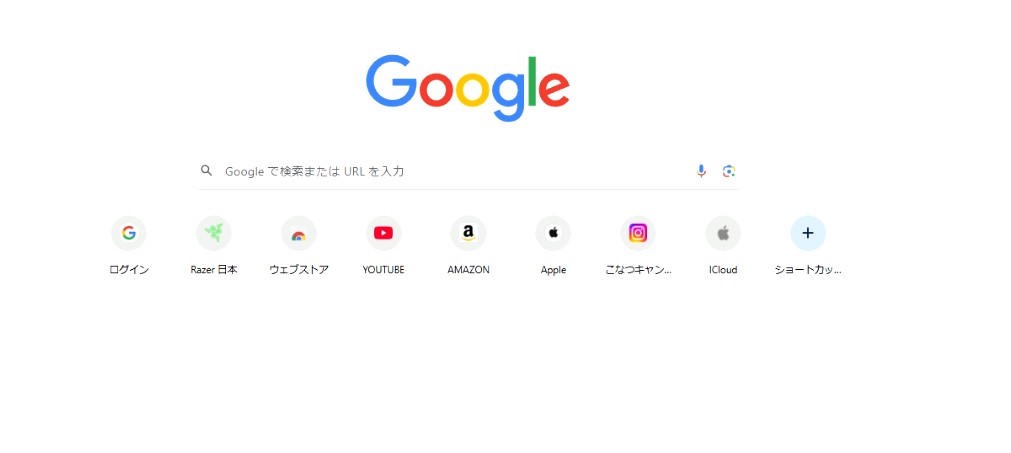Open the green Razer logo shortcut icon
This screenshot has height=453, width=1011.
pyautogui.click(x=213, y=233)
